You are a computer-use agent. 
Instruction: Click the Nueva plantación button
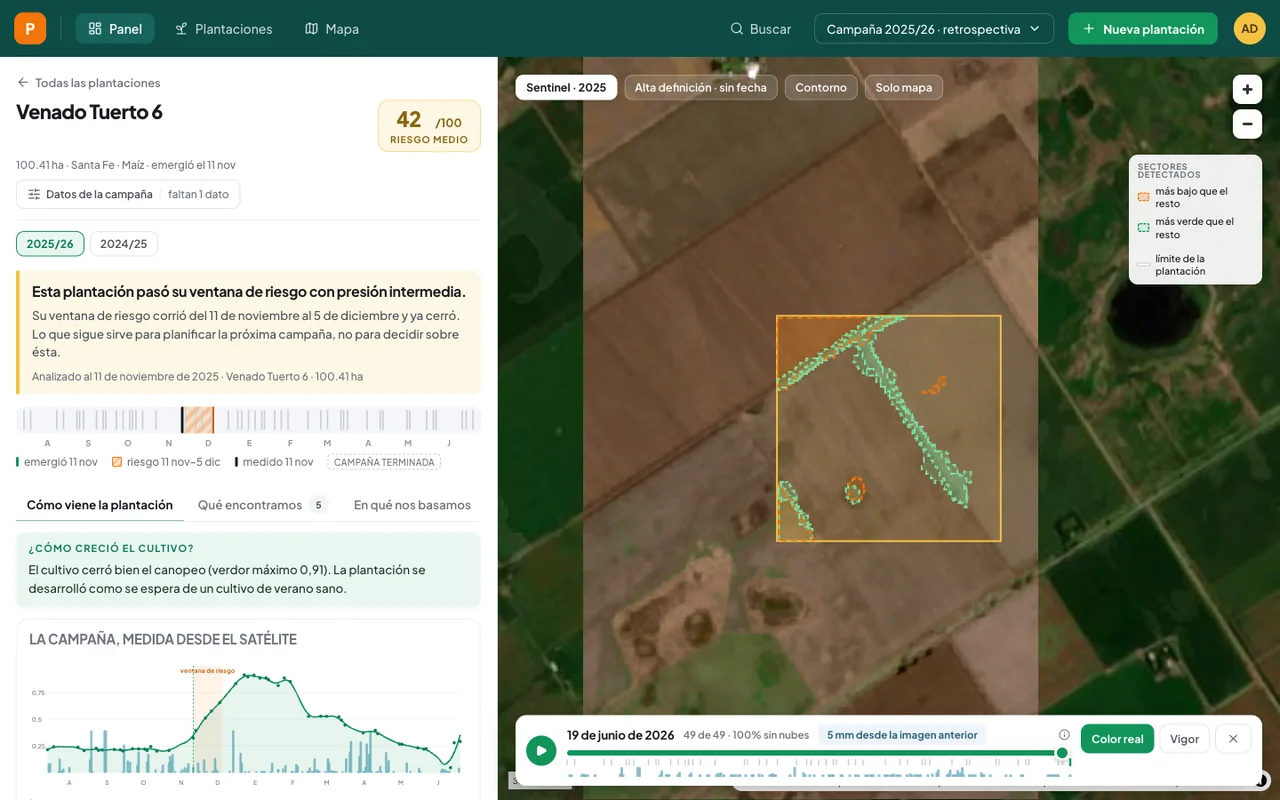1143,29
